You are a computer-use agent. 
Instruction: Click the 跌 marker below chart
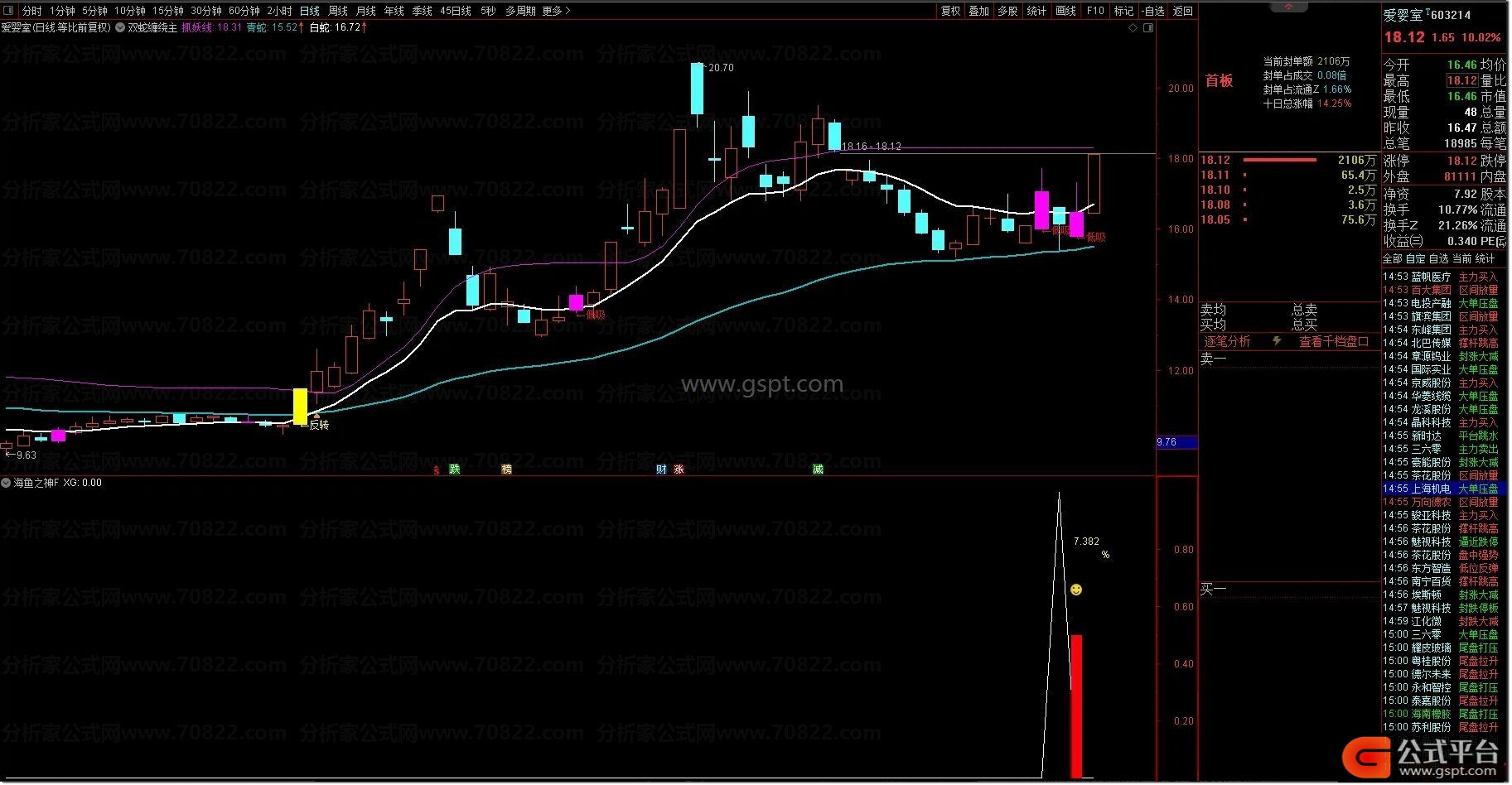[x=454, y=470]
